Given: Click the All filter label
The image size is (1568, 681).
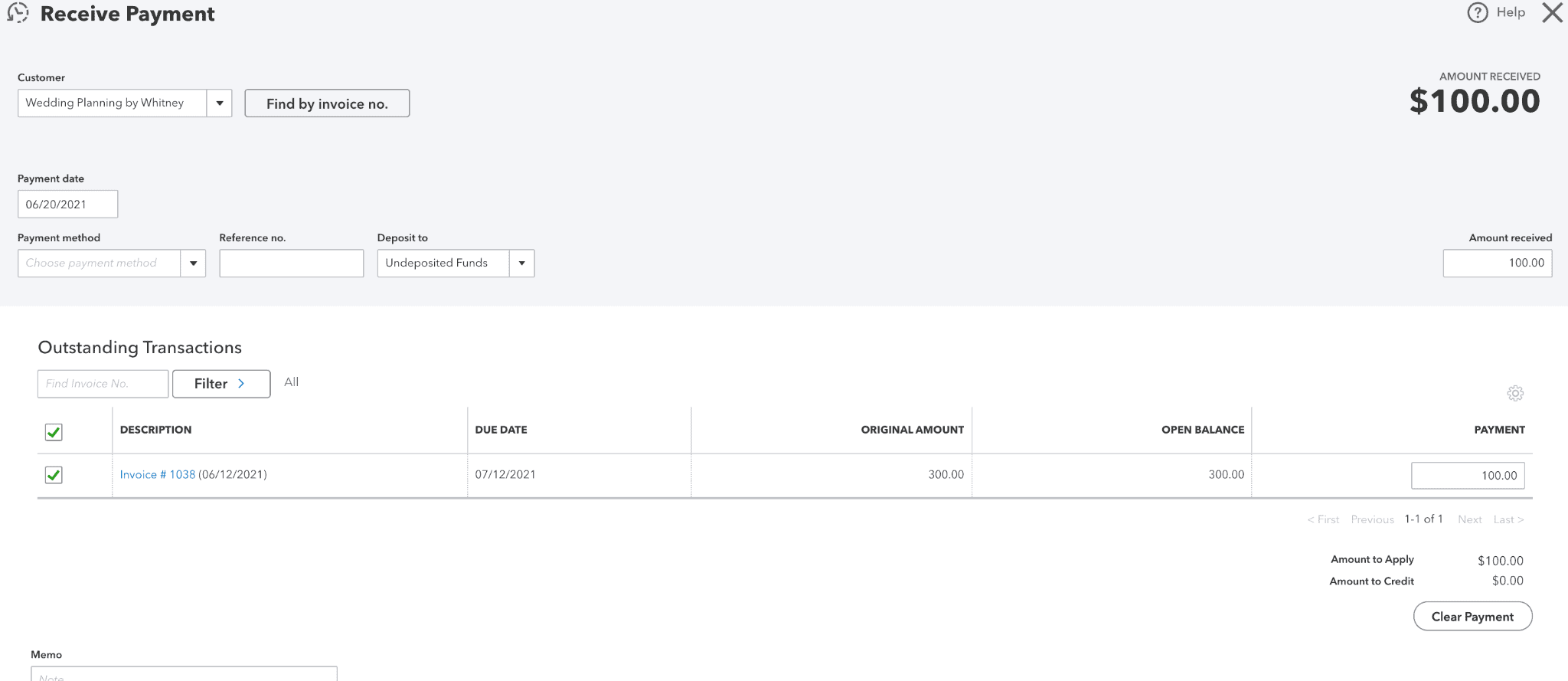Looking at the screenshot, I should 291,382.
